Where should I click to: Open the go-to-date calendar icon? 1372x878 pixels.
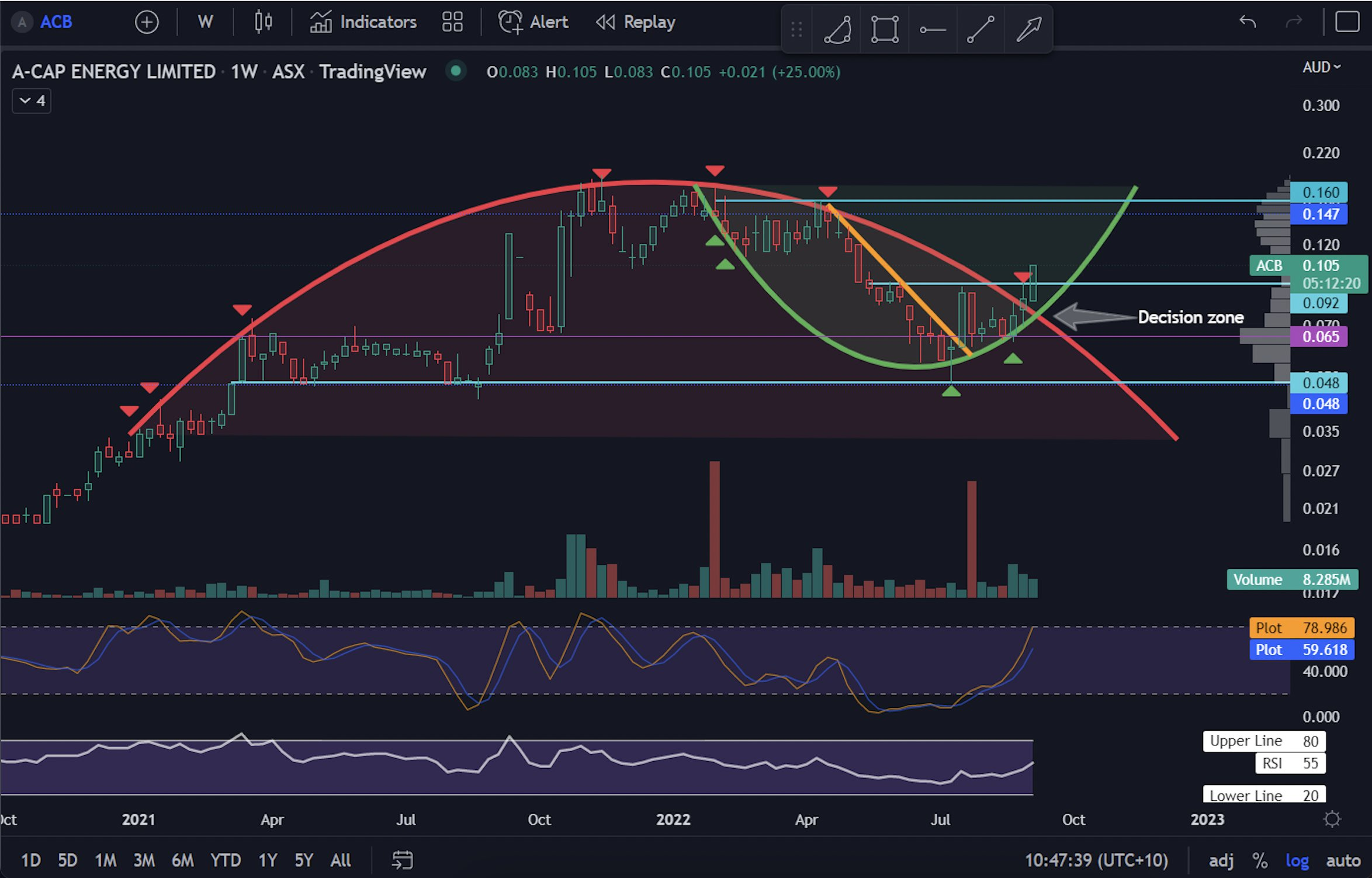click(x=402, y=860)
